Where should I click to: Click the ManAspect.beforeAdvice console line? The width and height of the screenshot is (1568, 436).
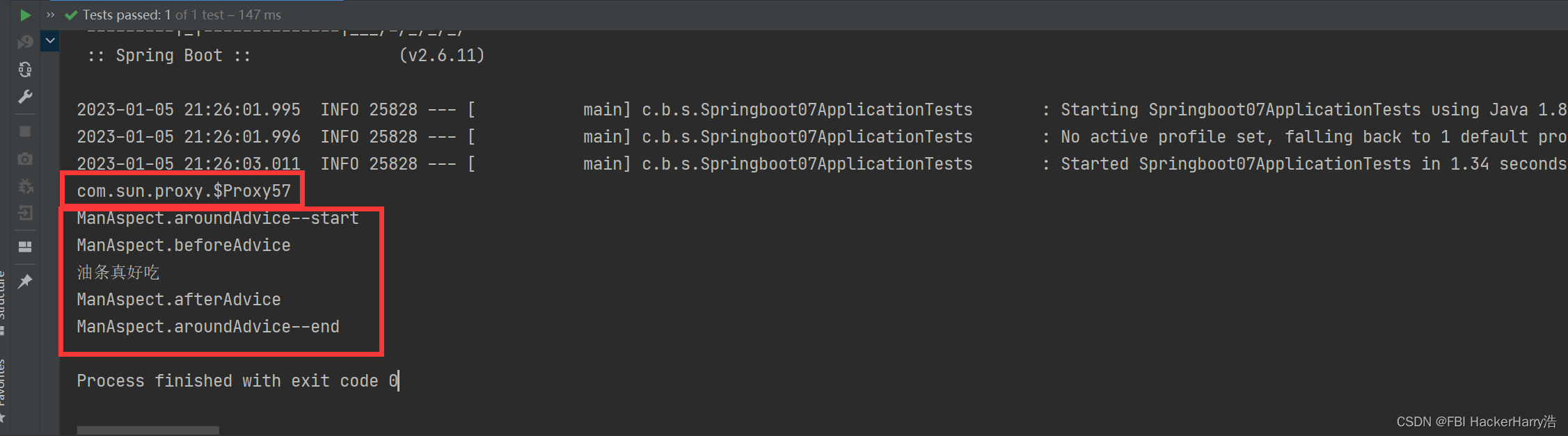coord(184,245)
